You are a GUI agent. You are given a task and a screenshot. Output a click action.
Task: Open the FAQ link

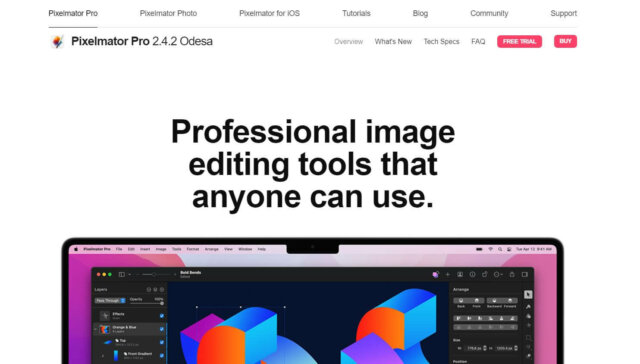(x=478, y=42)
